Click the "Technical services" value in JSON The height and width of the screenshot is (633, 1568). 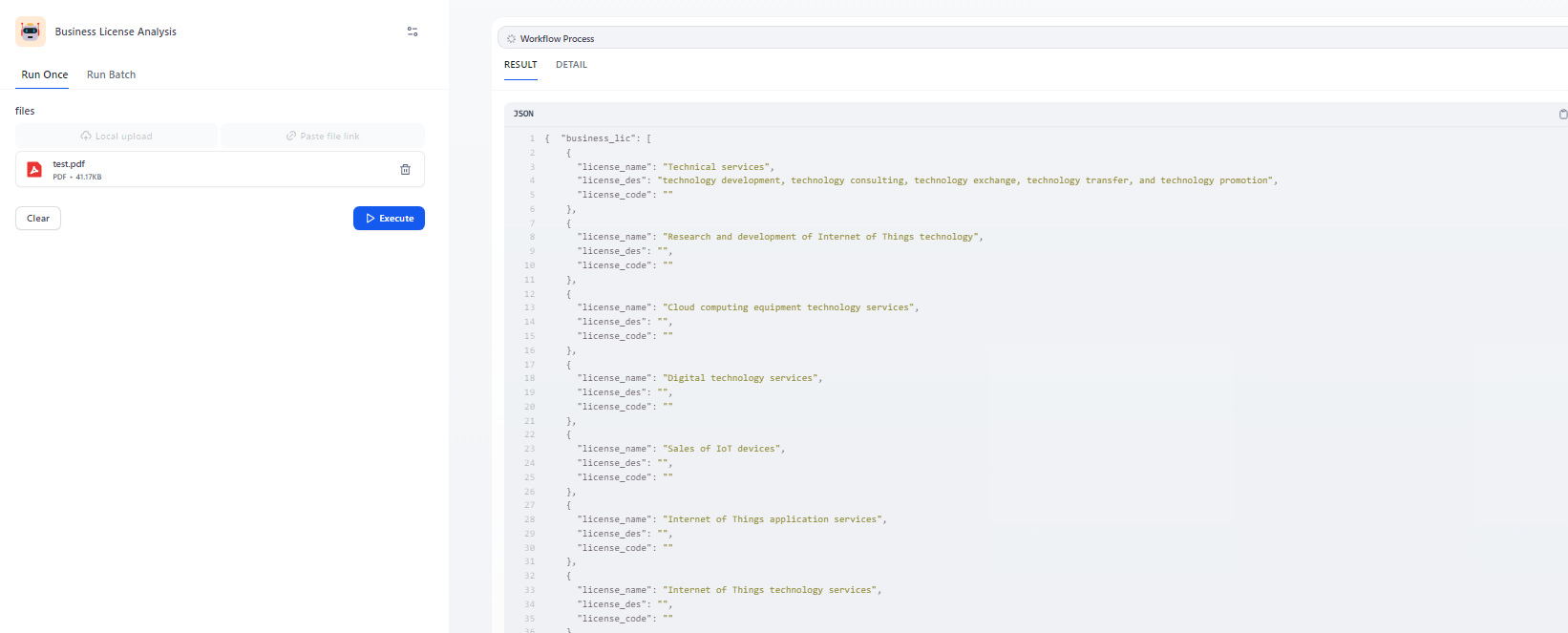[x=716, y=167]
